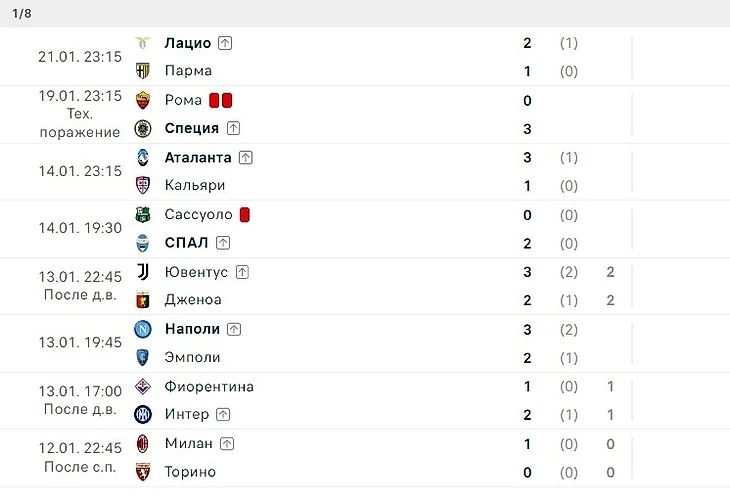This screenshot has width=730, height=501.
Task: Select the 1/8 round header
Action: pyautogui.click(x=22, y=14)
